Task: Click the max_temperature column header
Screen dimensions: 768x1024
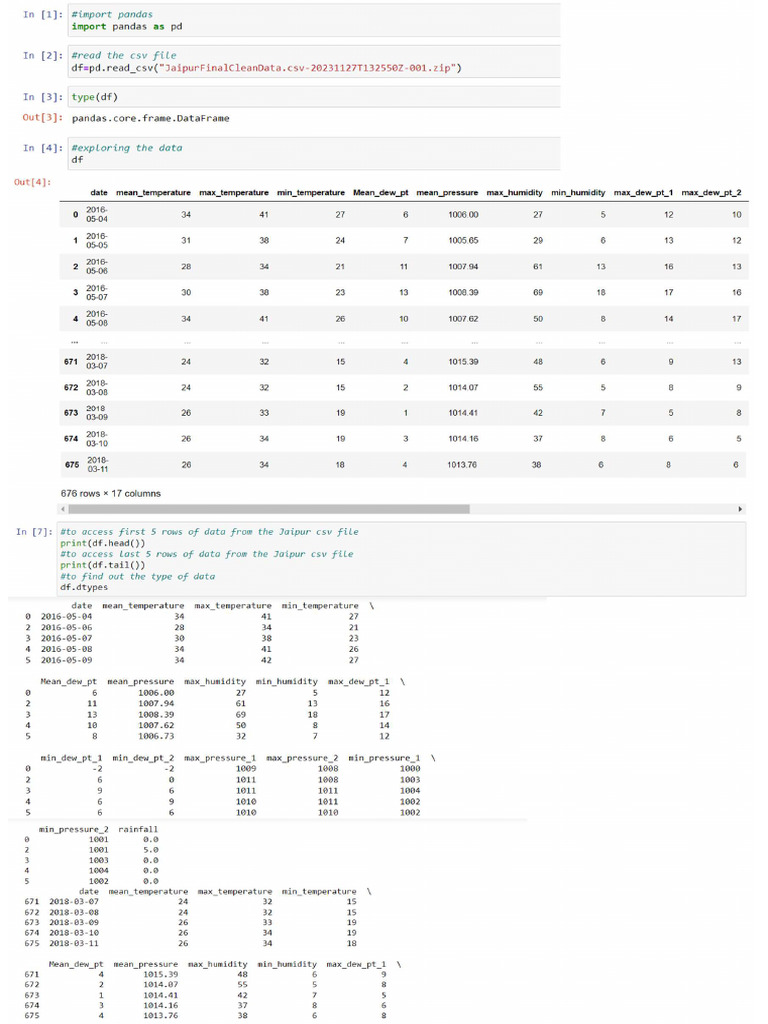Action: 234,193
